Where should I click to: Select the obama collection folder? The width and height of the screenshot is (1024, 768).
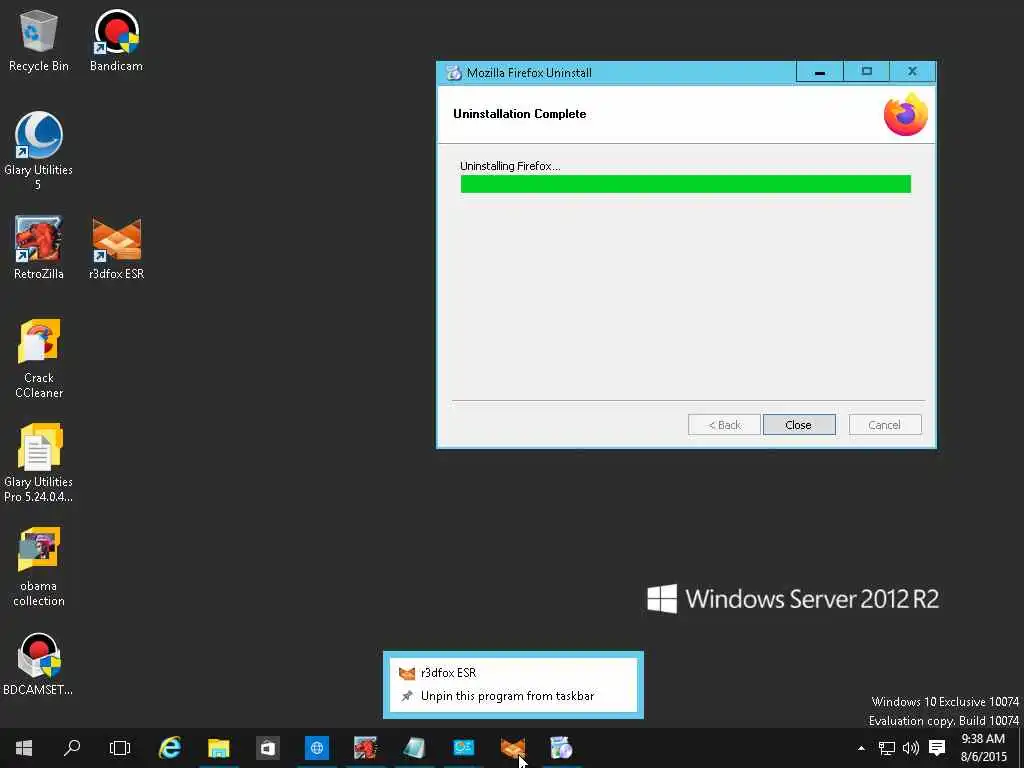(39, 567)
